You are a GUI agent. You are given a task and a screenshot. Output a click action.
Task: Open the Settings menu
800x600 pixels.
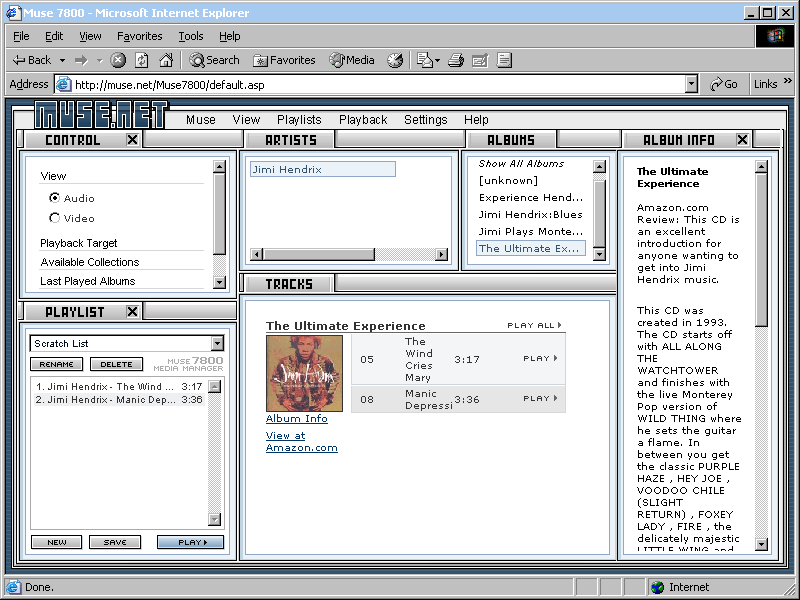point(426,119)
